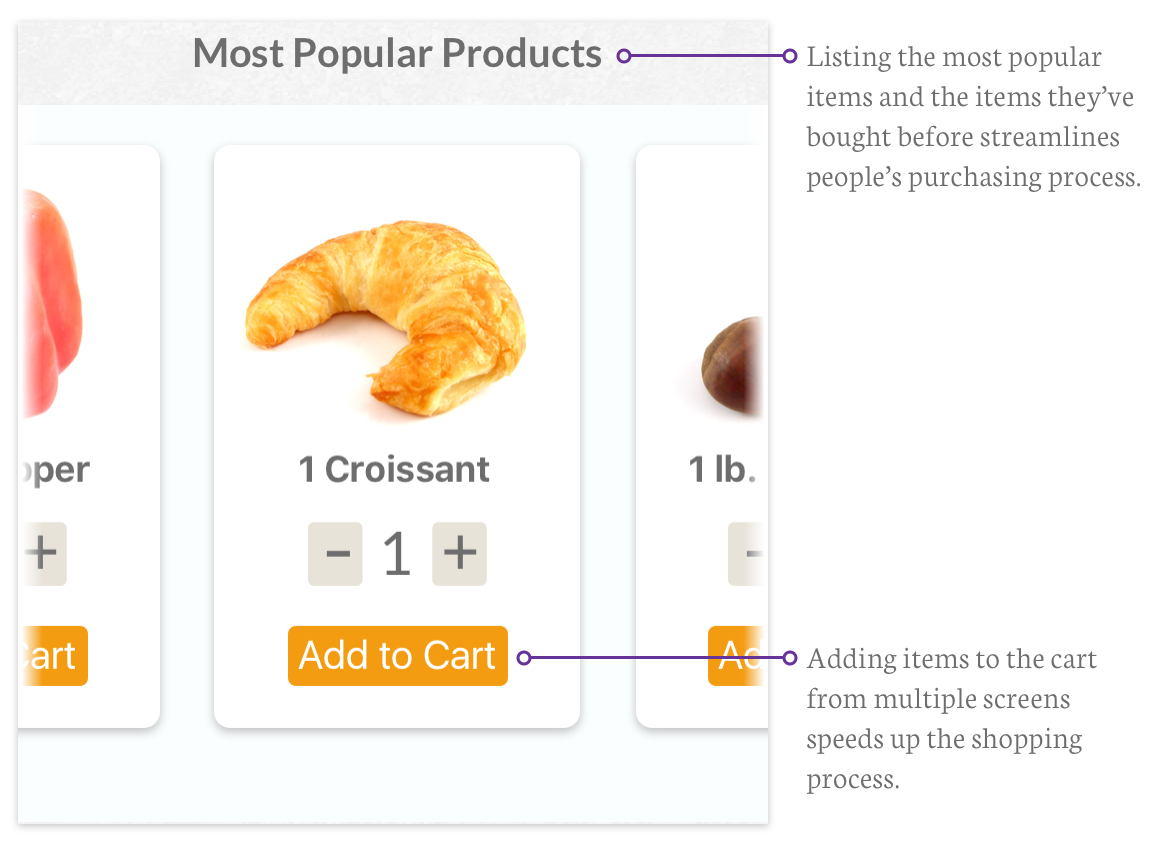Increase croissant quantity with the plus button
This screenshot has width=1160, height=842.
pyautogui.click(x=459, y=553)
